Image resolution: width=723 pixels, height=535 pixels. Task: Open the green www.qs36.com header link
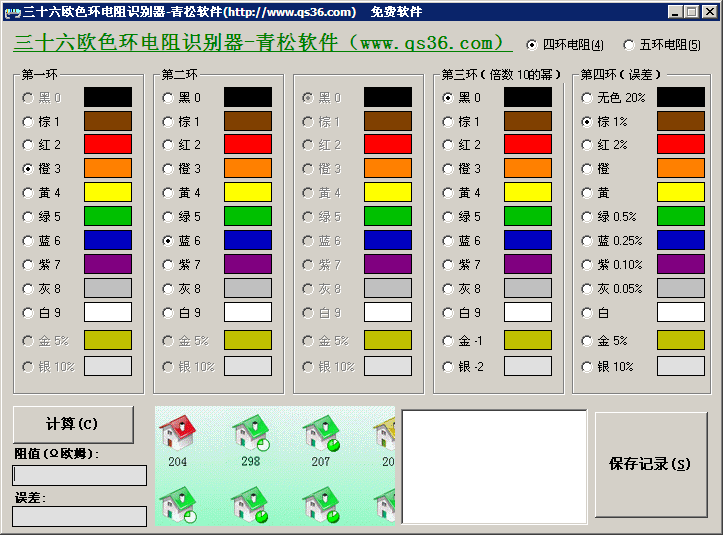263,43
